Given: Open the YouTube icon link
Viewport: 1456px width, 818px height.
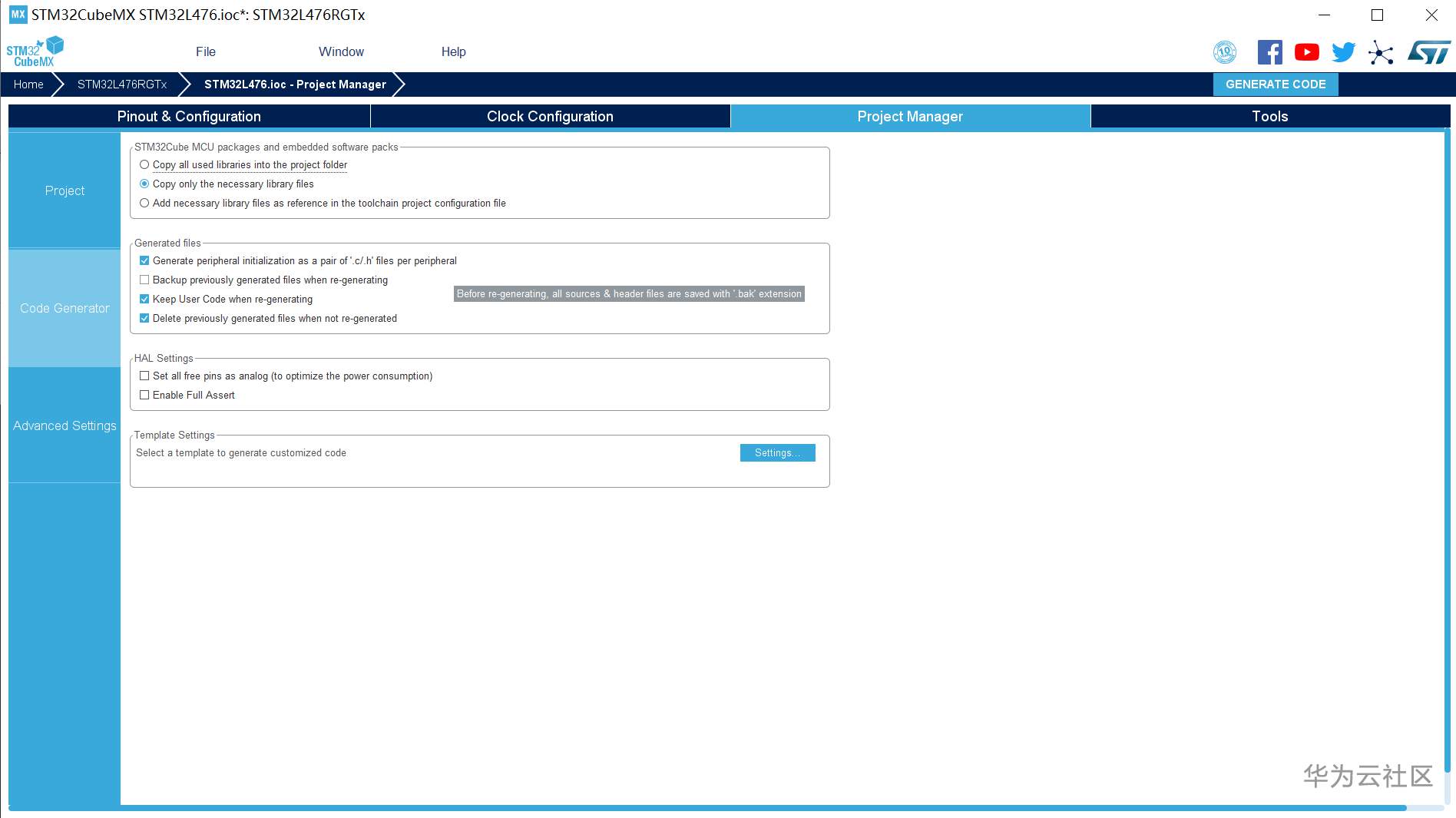Looking at the screenshot, I should pos(1307,52).
